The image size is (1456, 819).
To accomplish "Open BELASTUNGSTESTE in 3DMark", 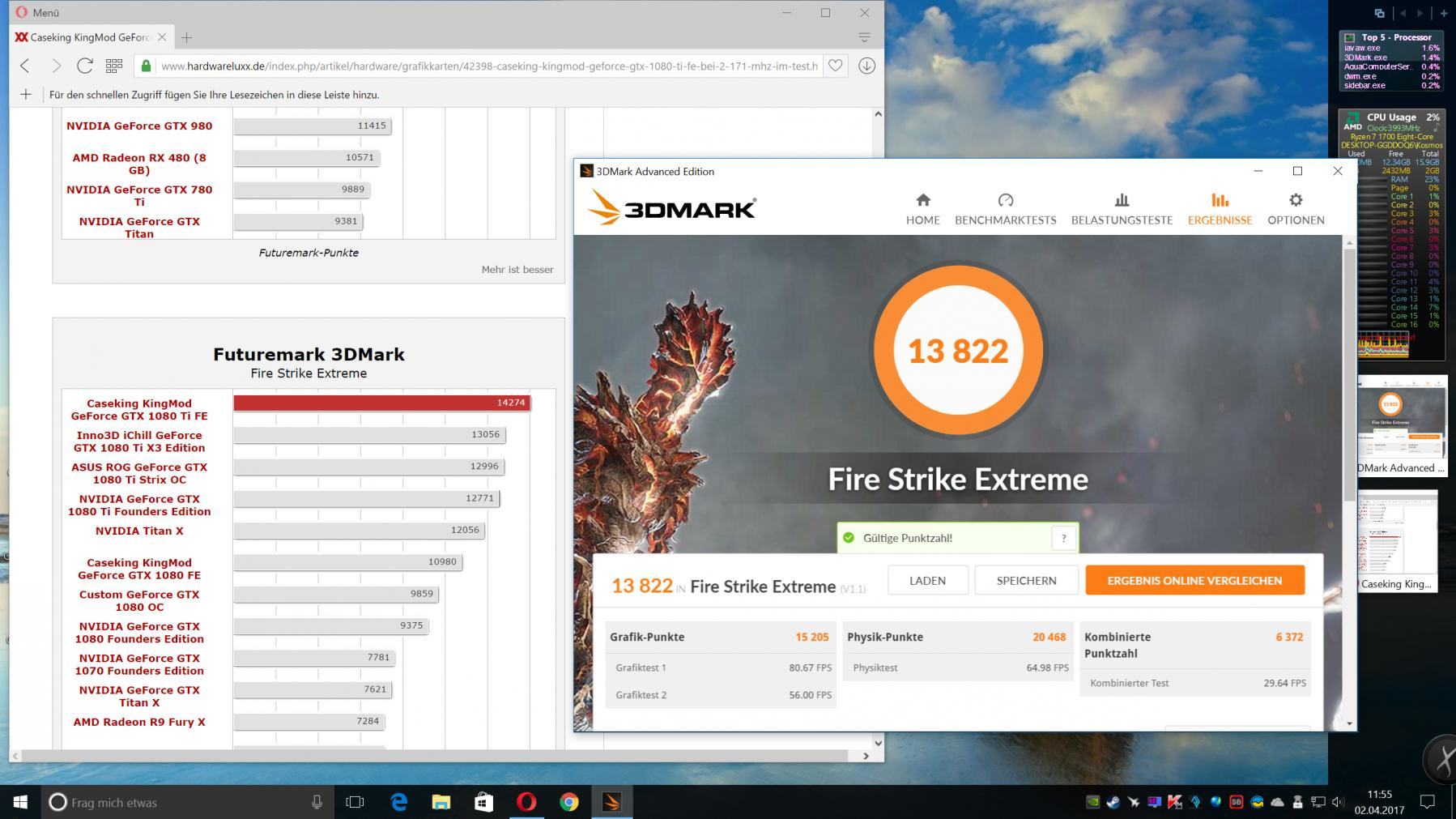I will [1122, 209].
